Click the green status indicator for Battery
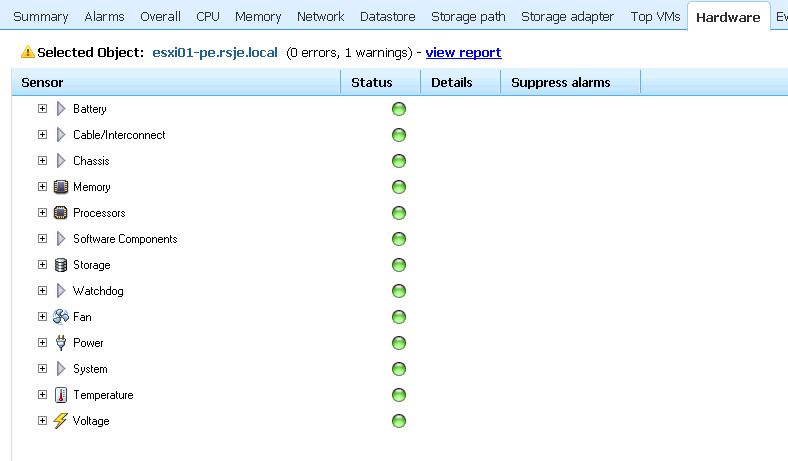This screenshot has width=788, height=461. tap(399, 109)
